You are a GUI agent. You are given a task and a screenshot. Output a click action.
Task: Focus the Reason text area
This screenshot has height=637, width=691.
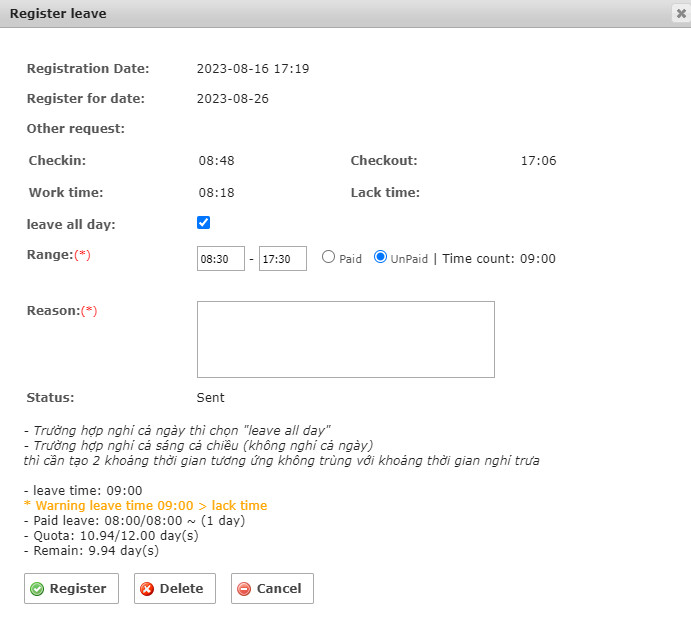[x=346, y=339]
